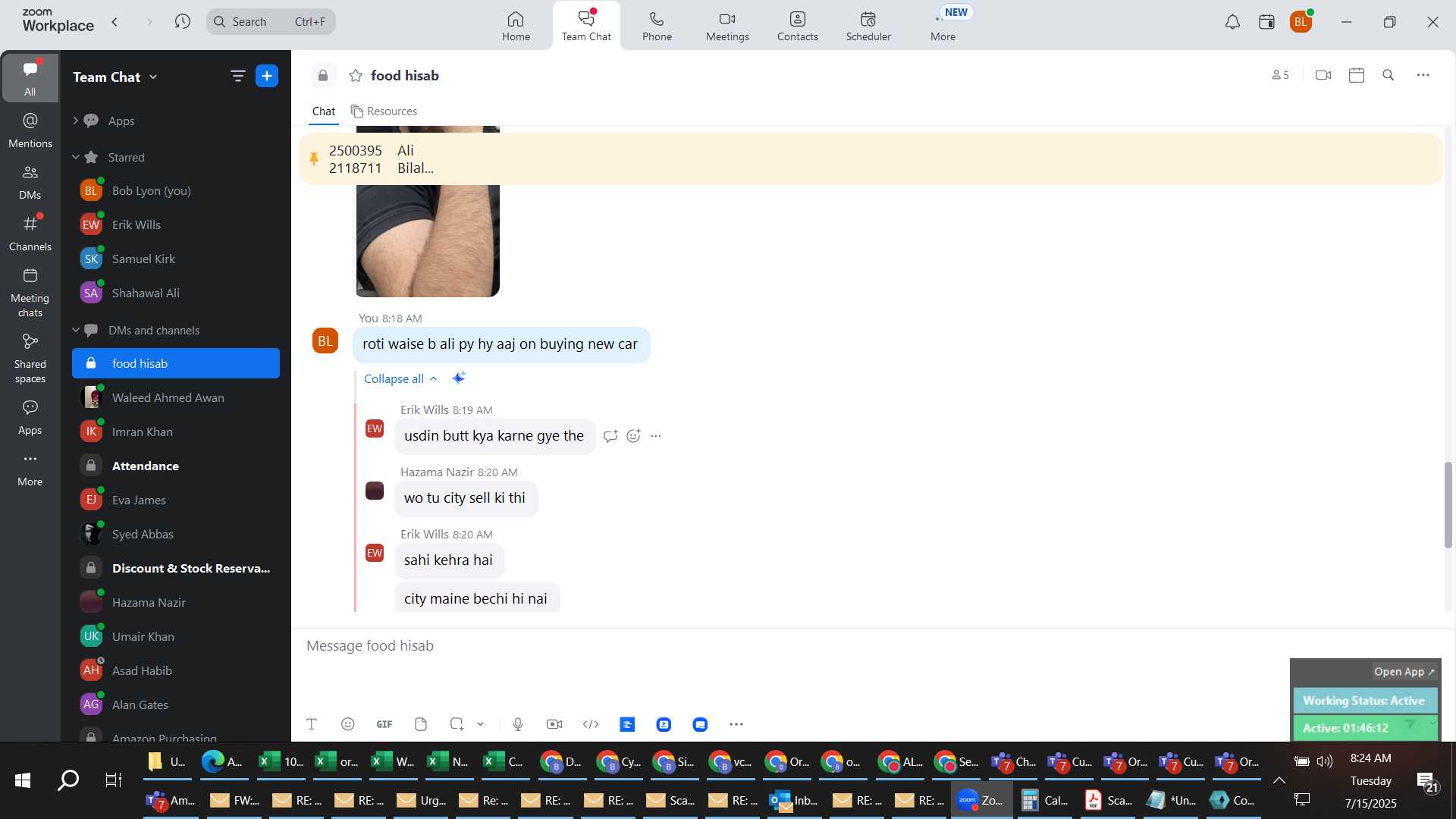
Task: Open more composer options ellipsis
Action: 736,724
